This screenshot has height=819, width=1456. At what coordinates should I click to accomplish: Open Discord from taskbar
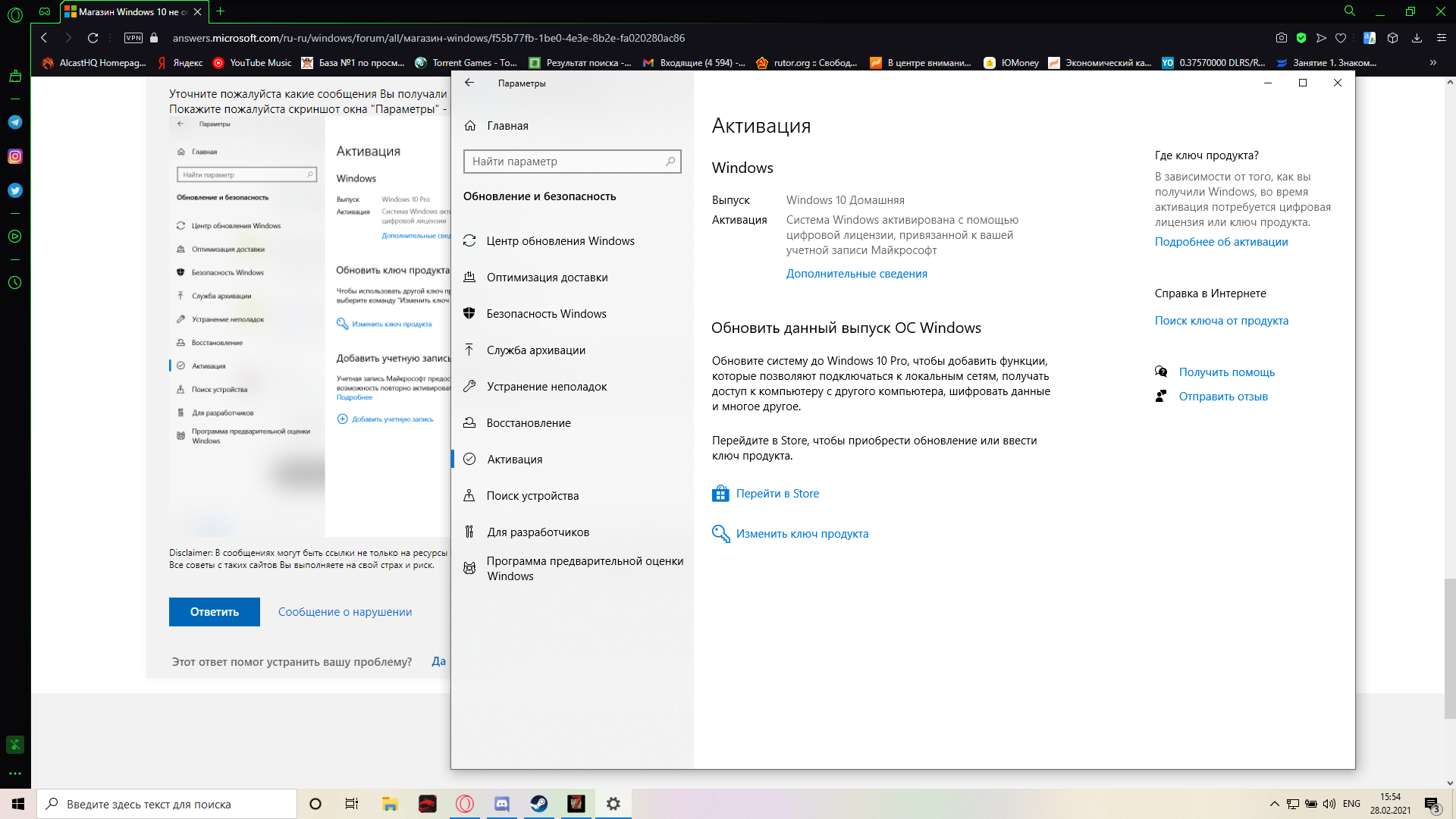(x=502, y=804)
